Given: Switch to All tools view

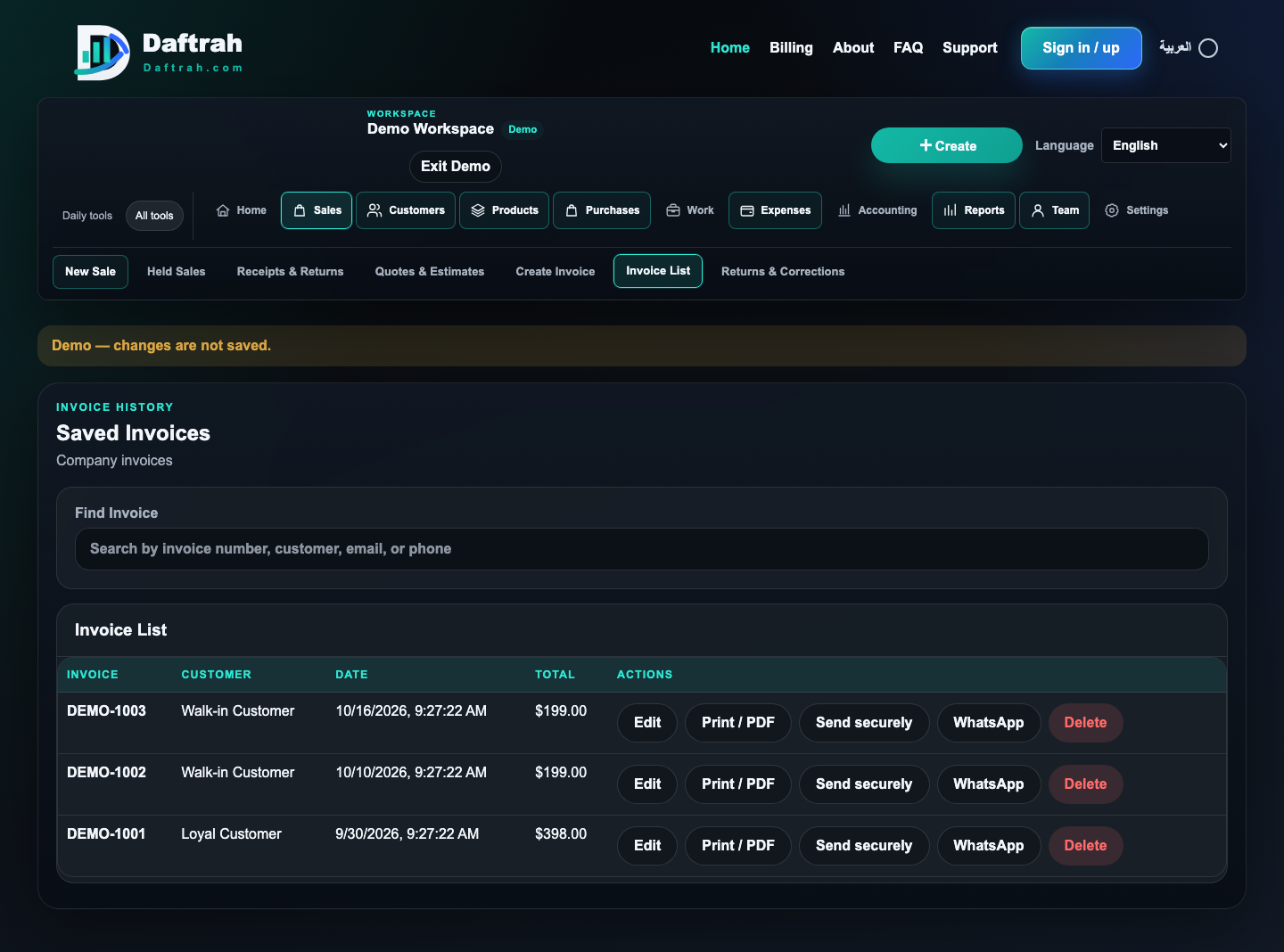Looking at the screenshot, I should (x=154, y=216).
